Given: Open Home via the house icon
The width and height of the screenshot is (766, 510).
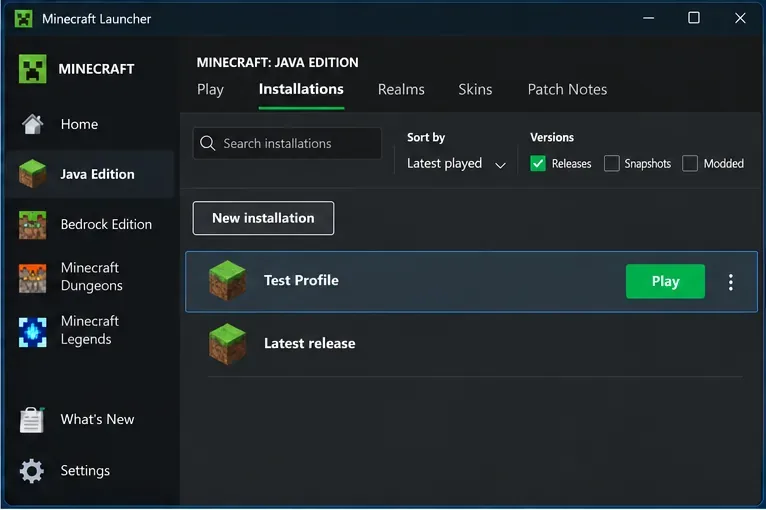Looking at the screenshot, I should pyautogui.click(x=32, y=124).
